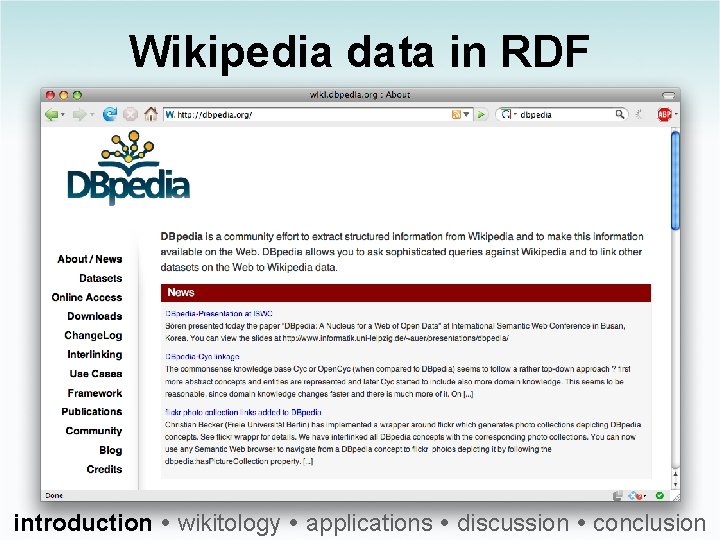Open the DBpedia-Presentation at ISWC news link
The height and width of the screenshot is (540, 720).
(219, 314)
